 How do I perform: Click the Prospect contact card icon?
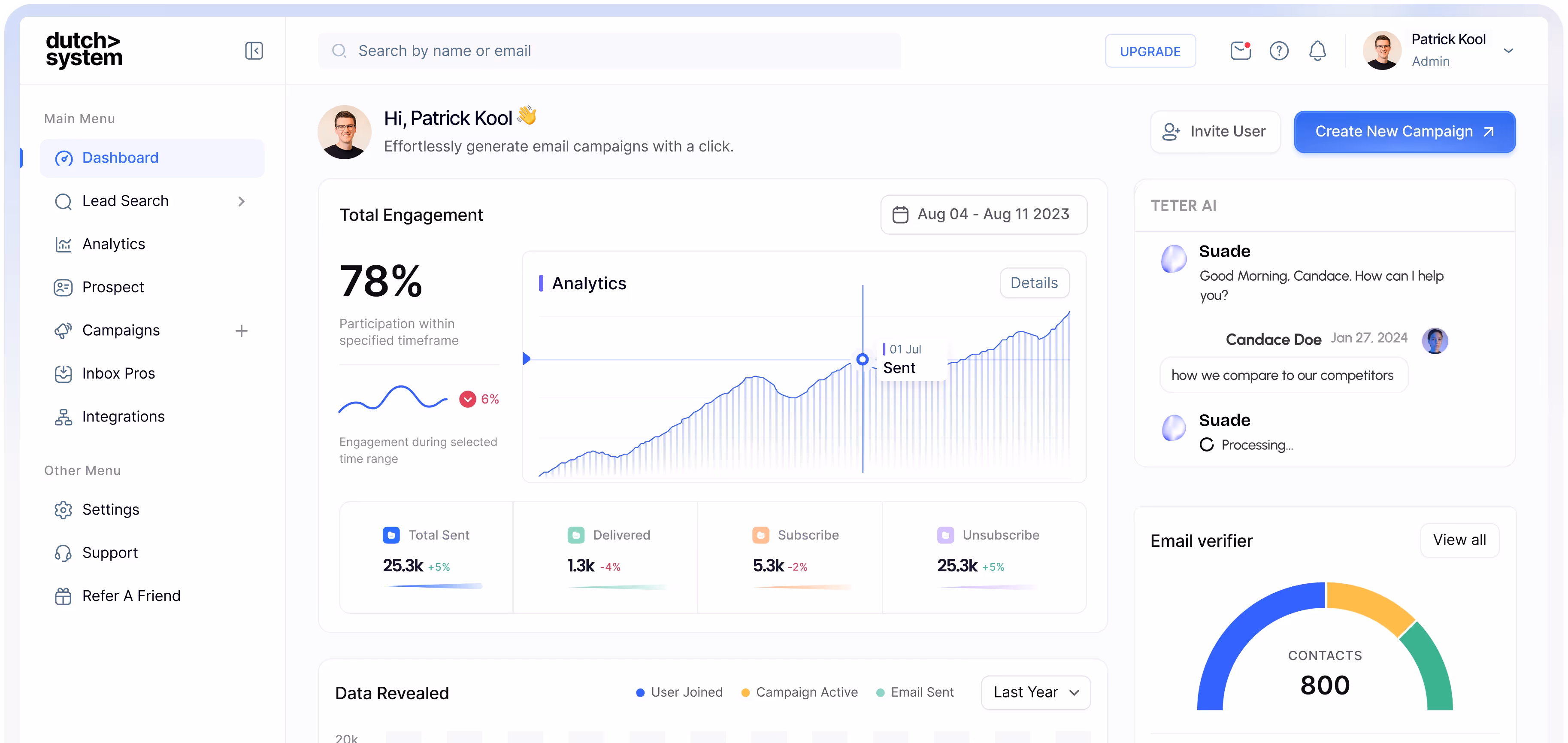point(64,288)
